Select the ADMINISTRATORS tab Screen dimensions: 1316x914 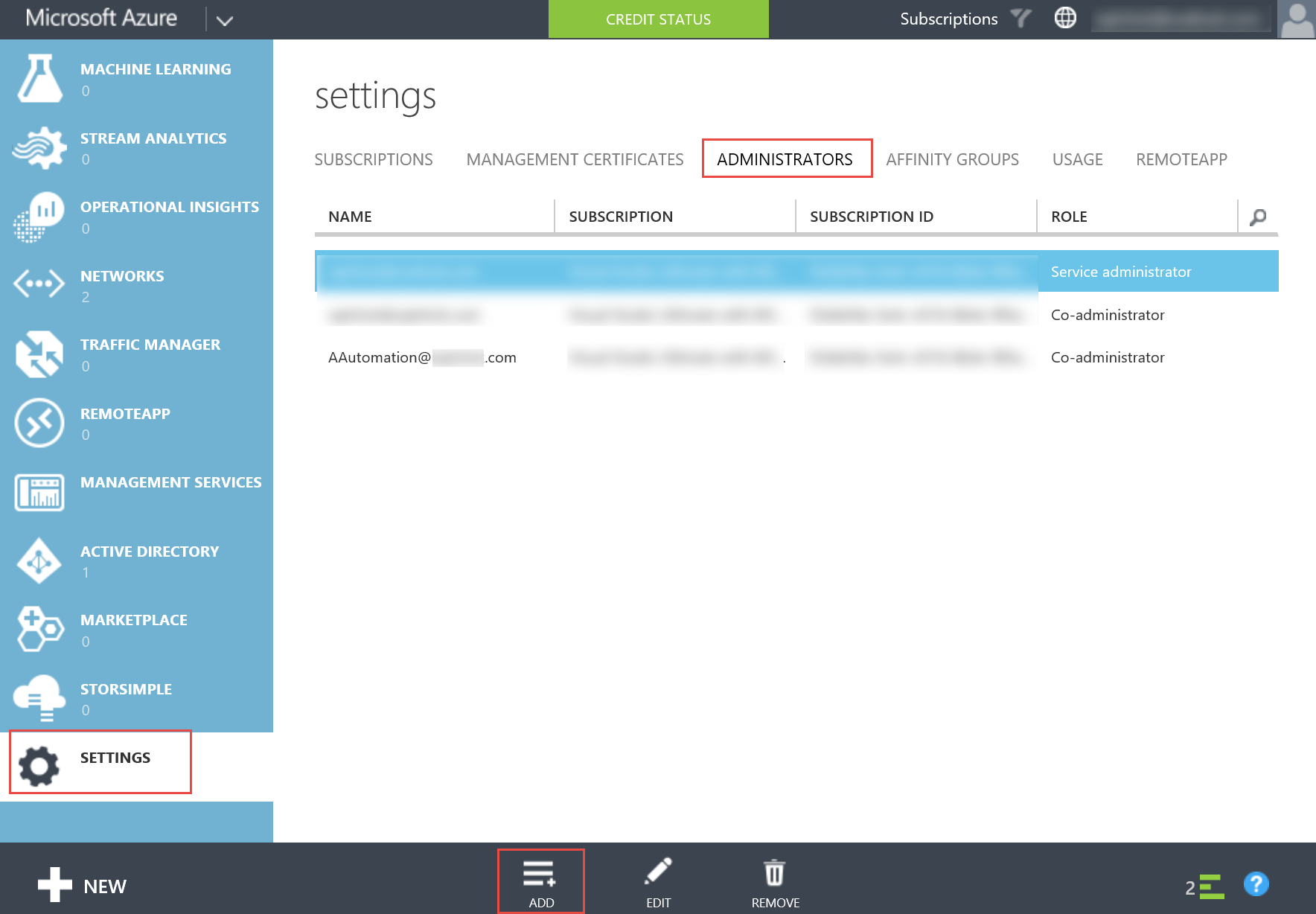point(785,159)
